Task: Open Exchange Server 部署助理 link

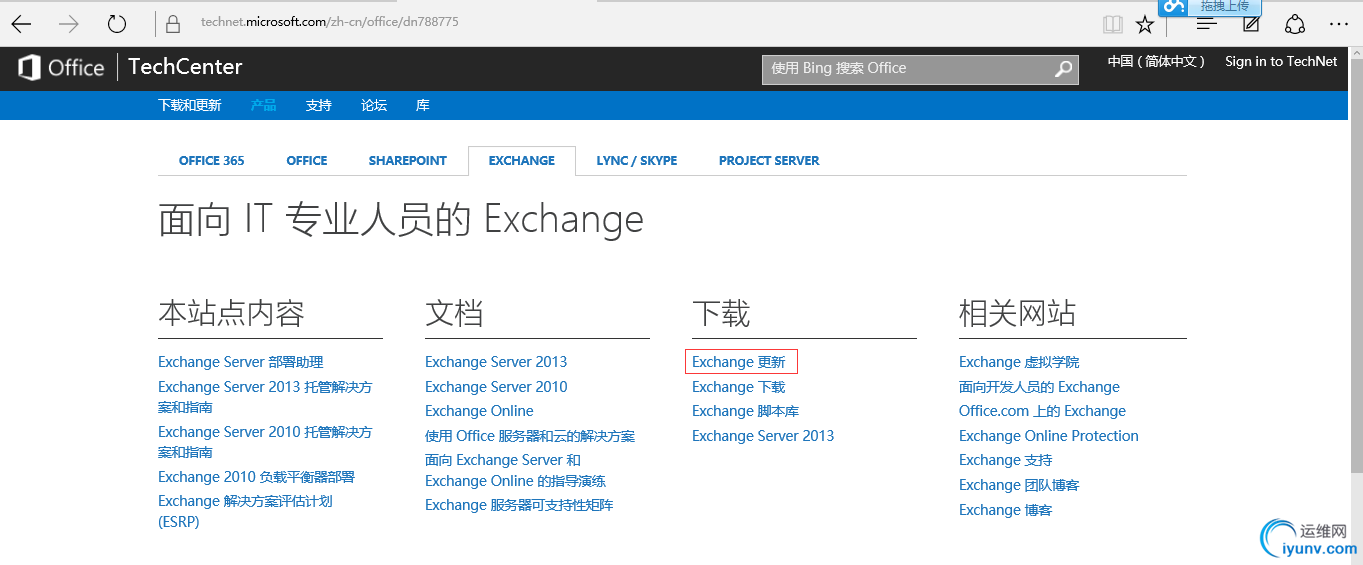Action: (x=241, y=362)
